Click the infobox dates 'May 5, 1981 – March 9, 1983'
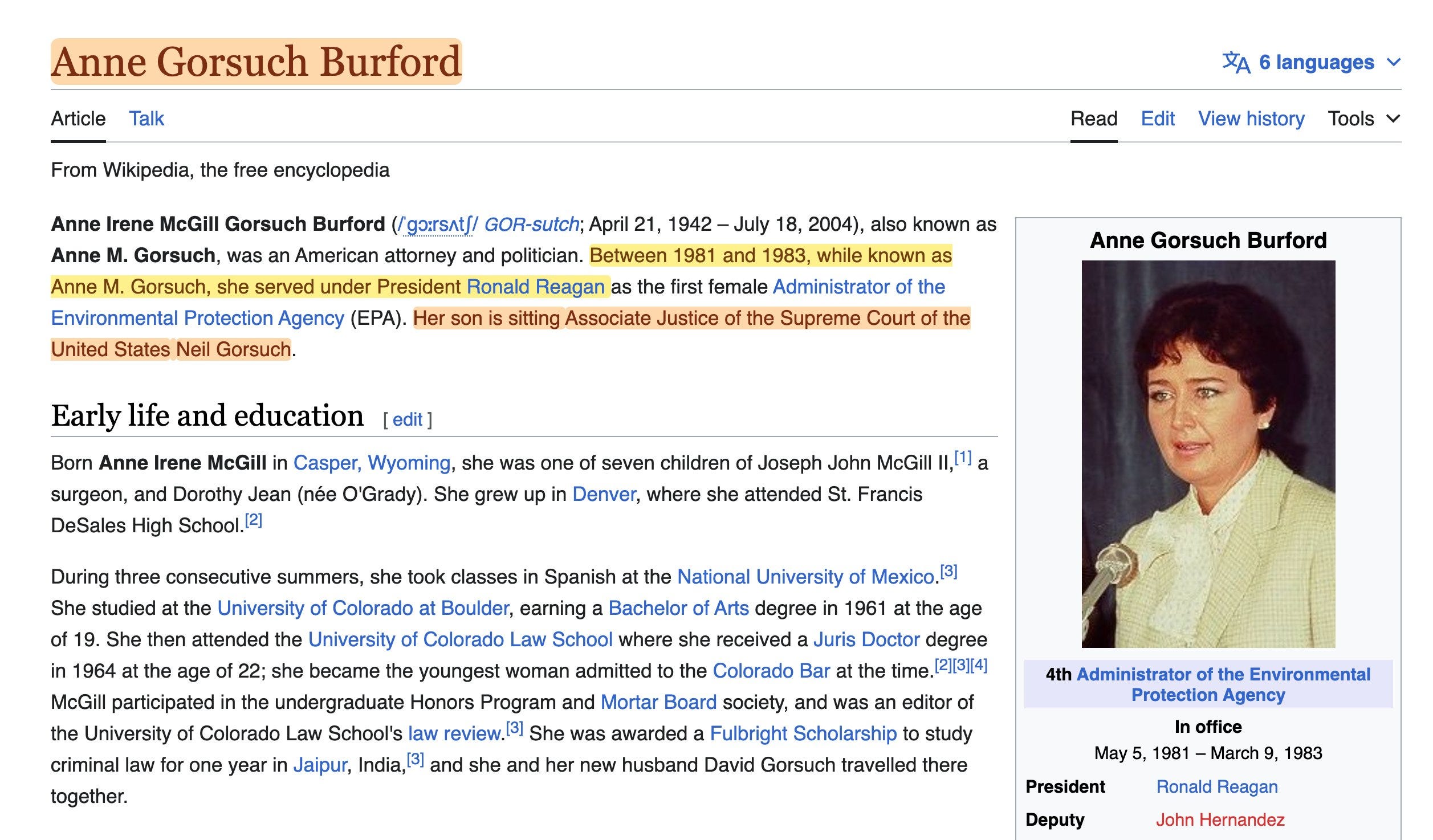Screen dimensions: 1433x840 point(1208,753)
